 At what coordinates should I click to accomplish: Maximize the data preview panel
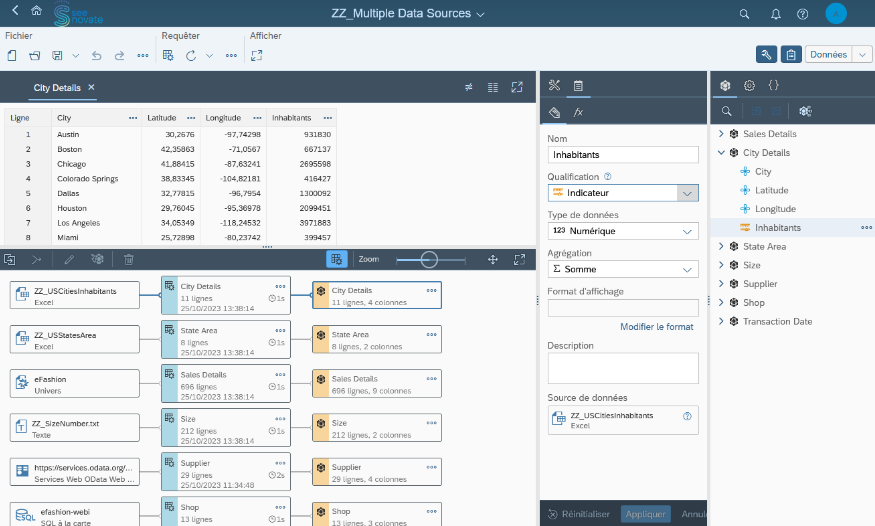(517, 87)
